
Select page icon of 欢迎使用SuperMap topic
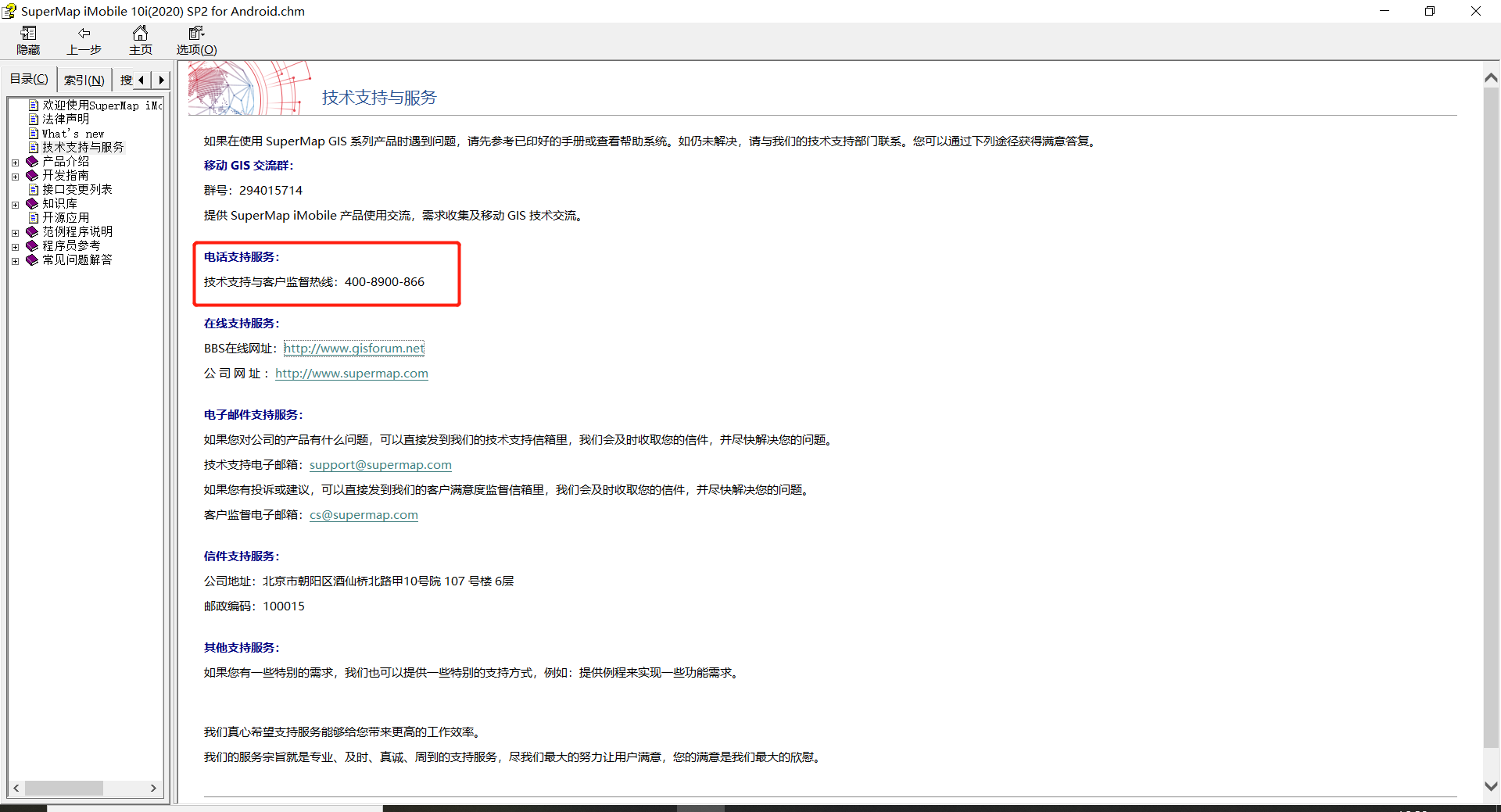(x=34, y=105)
